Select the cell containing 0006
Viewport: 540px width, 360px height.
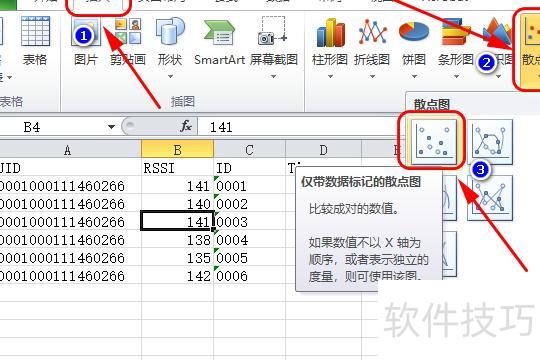(x=250, y=275)
